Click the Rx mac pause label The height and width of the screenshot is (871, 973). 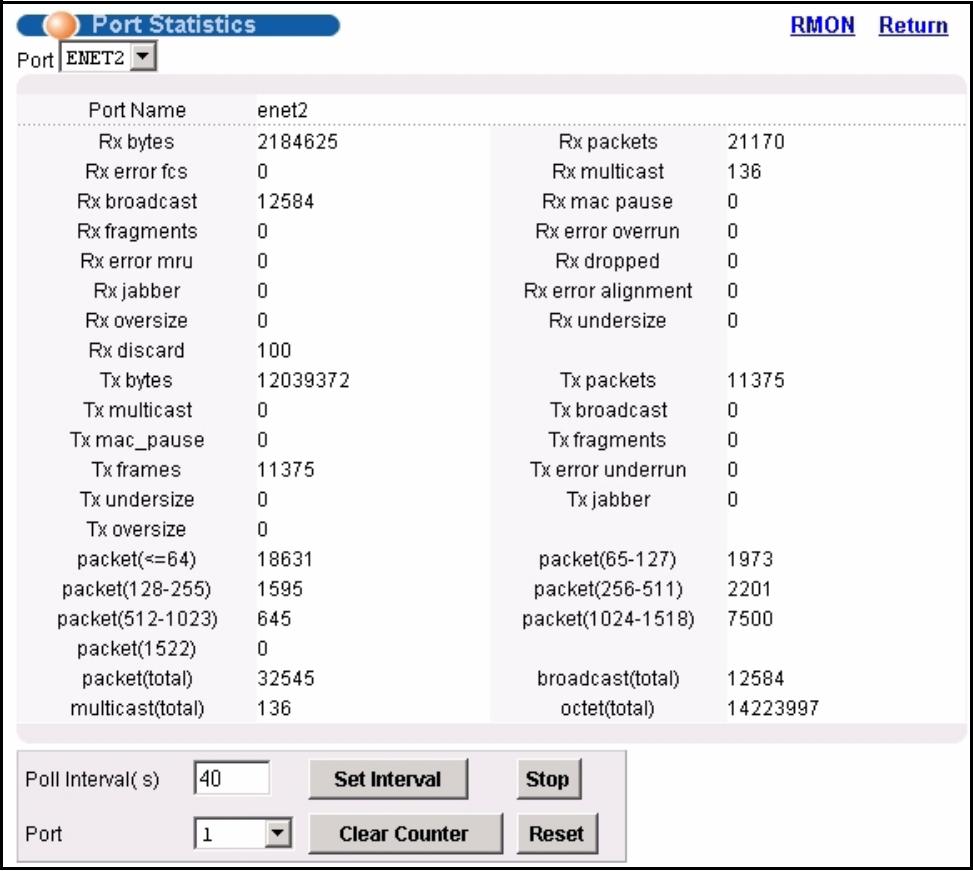point(608,201)
